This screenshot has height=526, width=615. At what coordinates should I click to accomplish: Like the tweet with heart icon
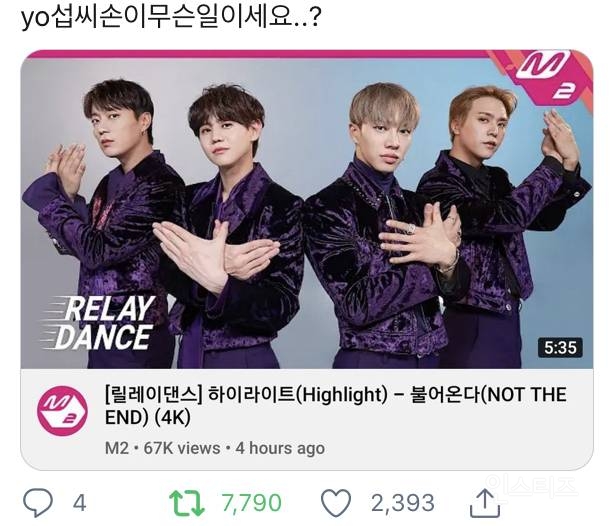[x=336, y=502]
